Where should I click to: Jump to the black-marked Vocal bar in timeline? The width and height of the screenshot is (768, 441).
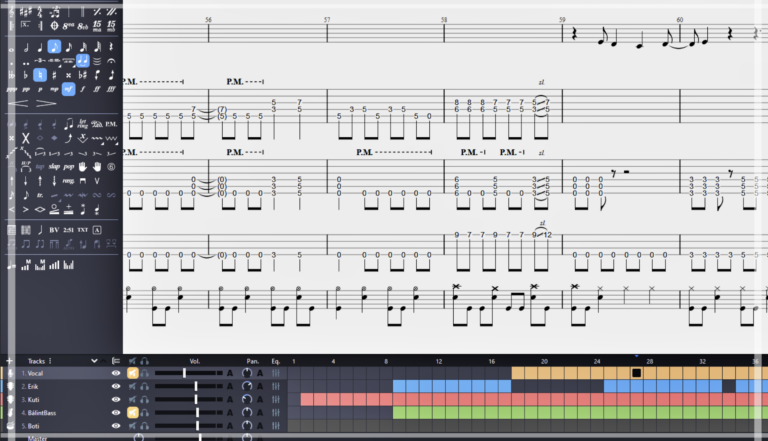pyautogui.click(x=636, y=373)
